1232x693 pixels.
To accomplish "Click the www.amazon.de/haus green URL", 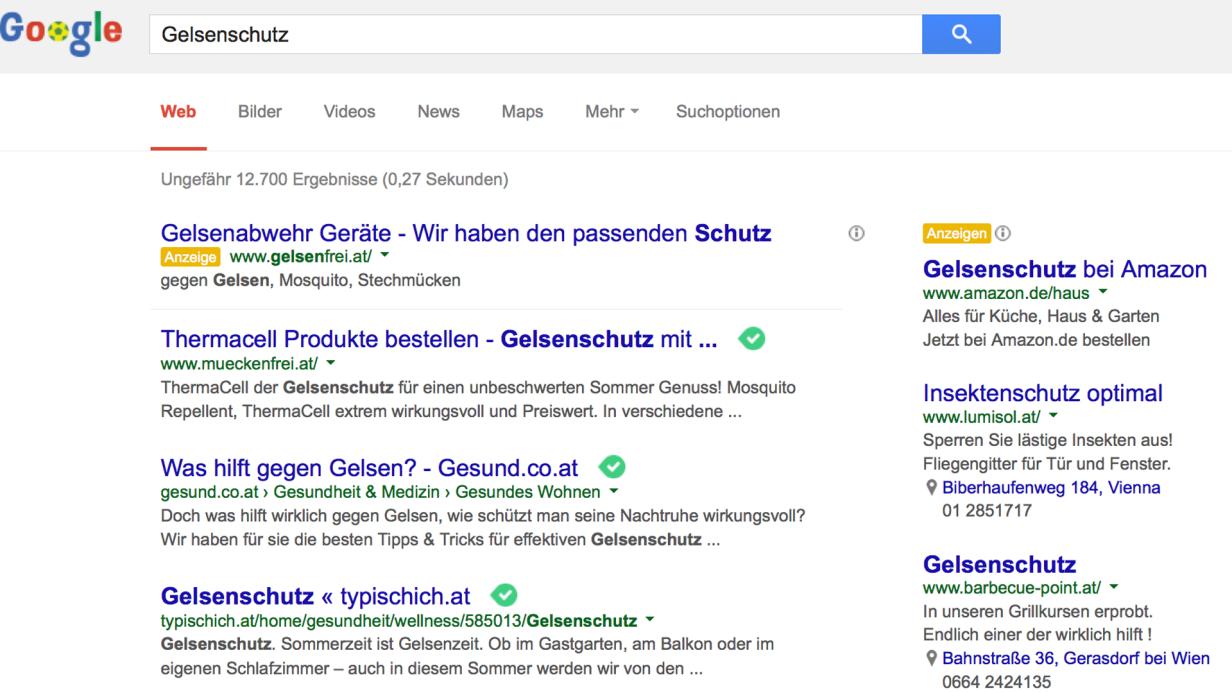I will tap(1007, 294).
